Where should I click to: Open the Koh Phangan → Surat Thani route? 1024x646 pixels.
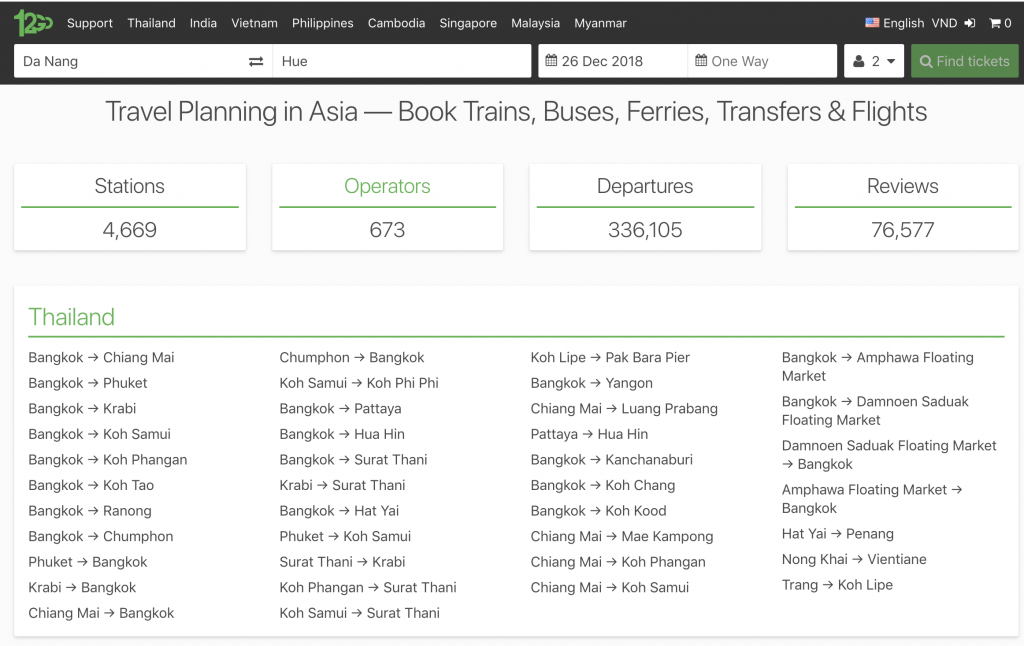pyautogui.click(x=368, y=587)
